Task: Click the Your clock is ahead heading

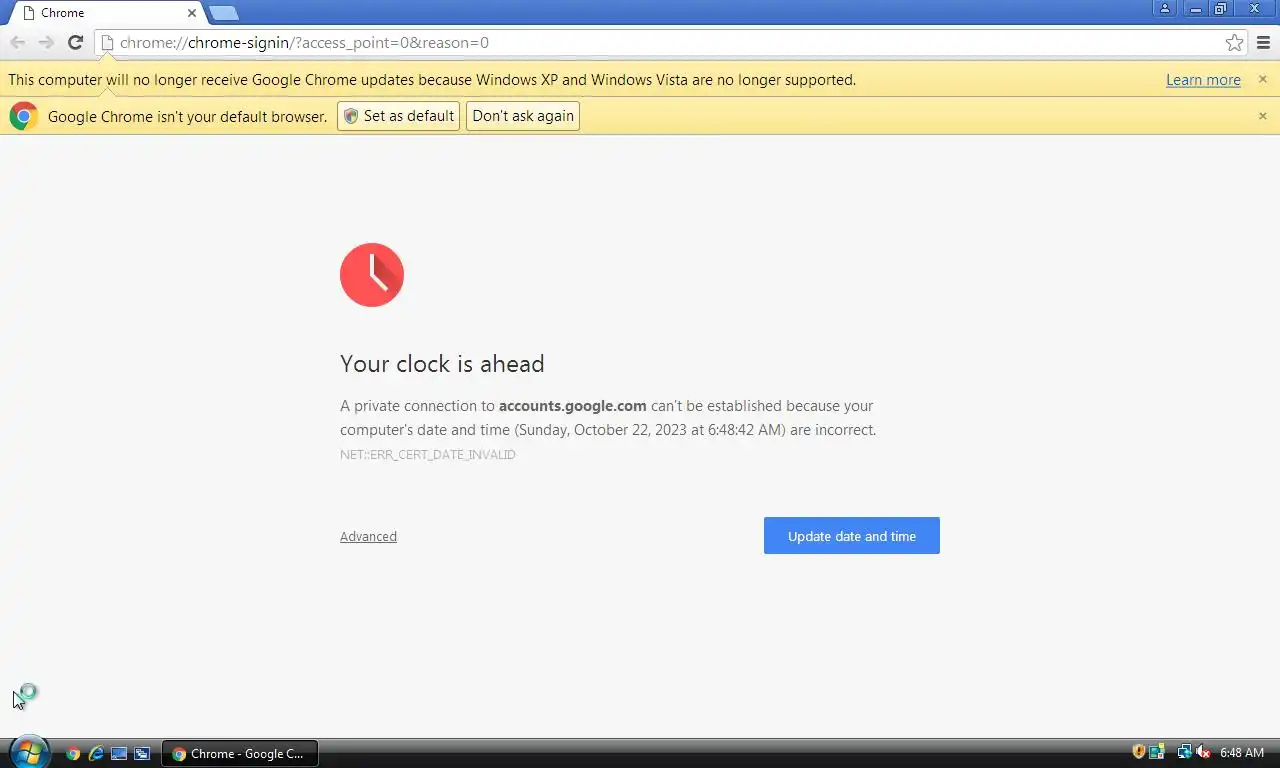Action: [442, 364]
